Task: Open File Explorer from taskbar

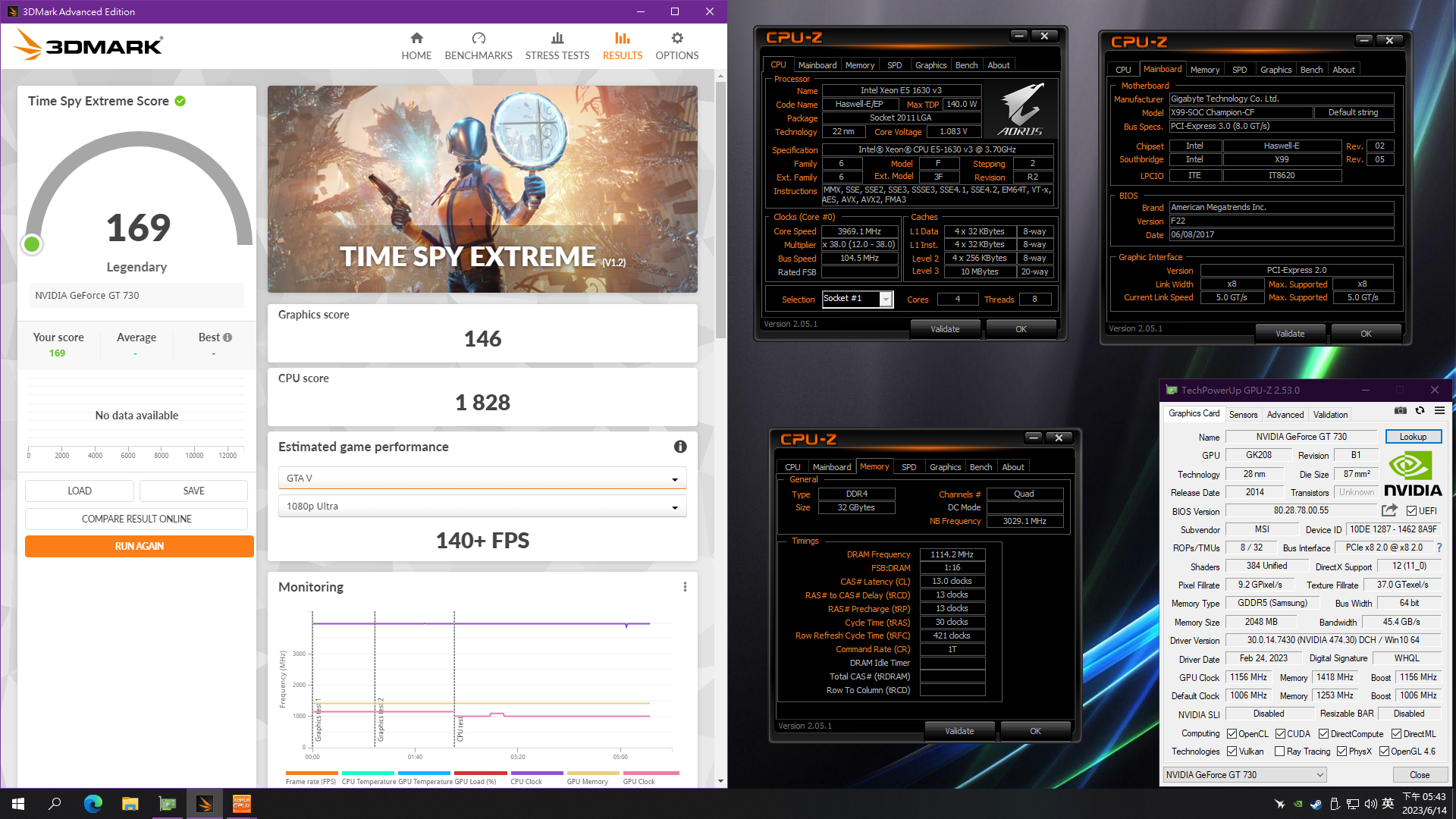Action: pyautogui.click(x=130, y=804)
